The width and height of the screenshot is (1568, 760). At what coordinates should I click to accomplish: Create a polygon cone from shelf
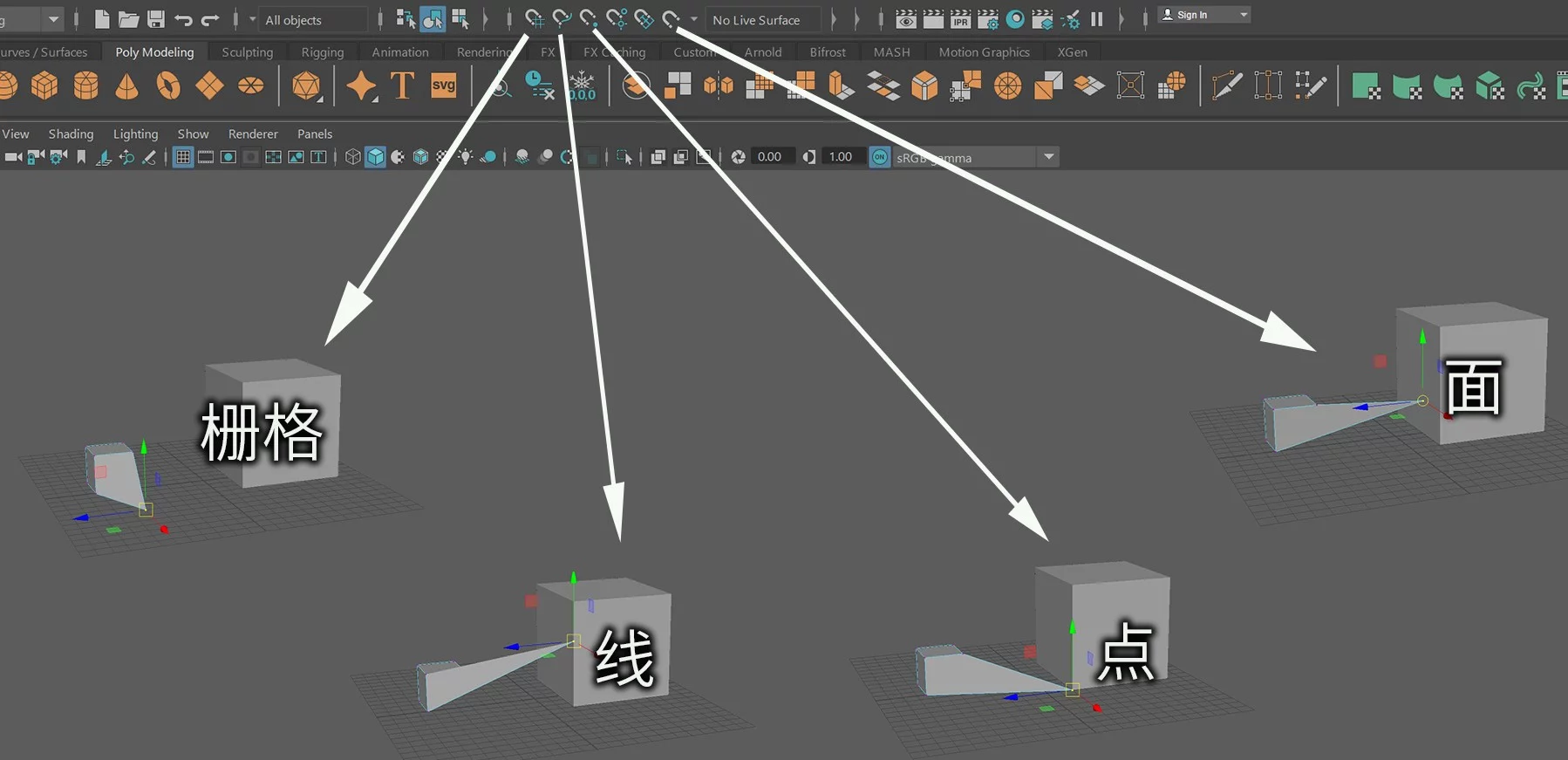click(127, 86)
